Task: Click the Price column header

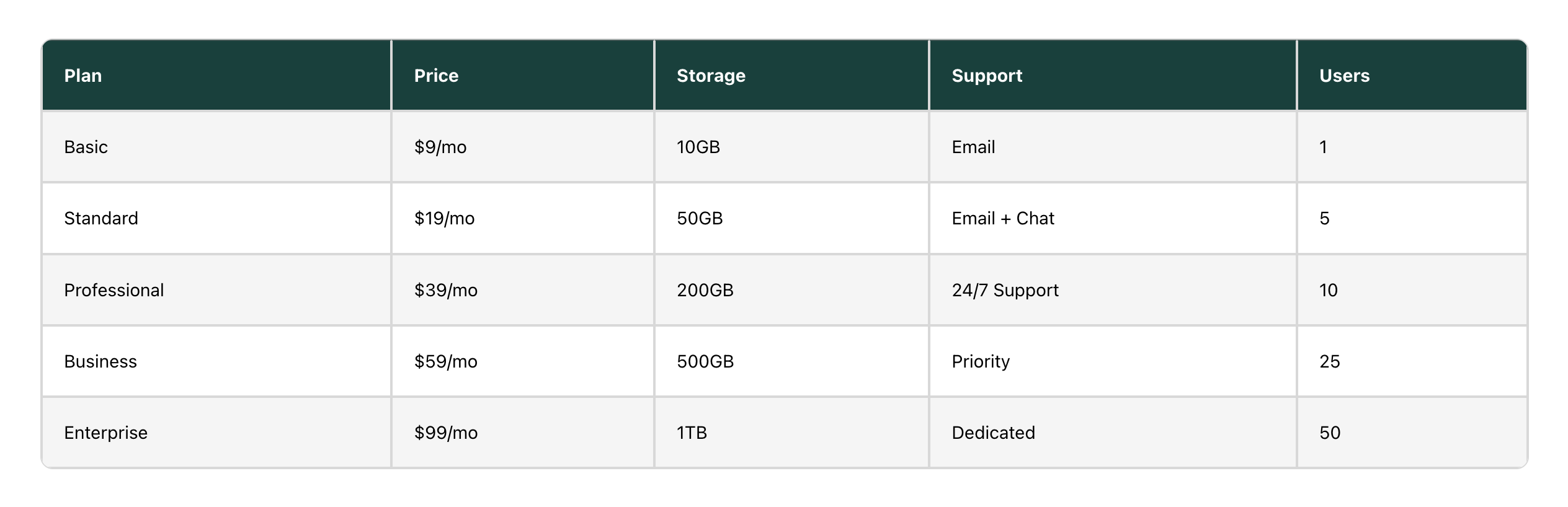Action: (523, 76)
